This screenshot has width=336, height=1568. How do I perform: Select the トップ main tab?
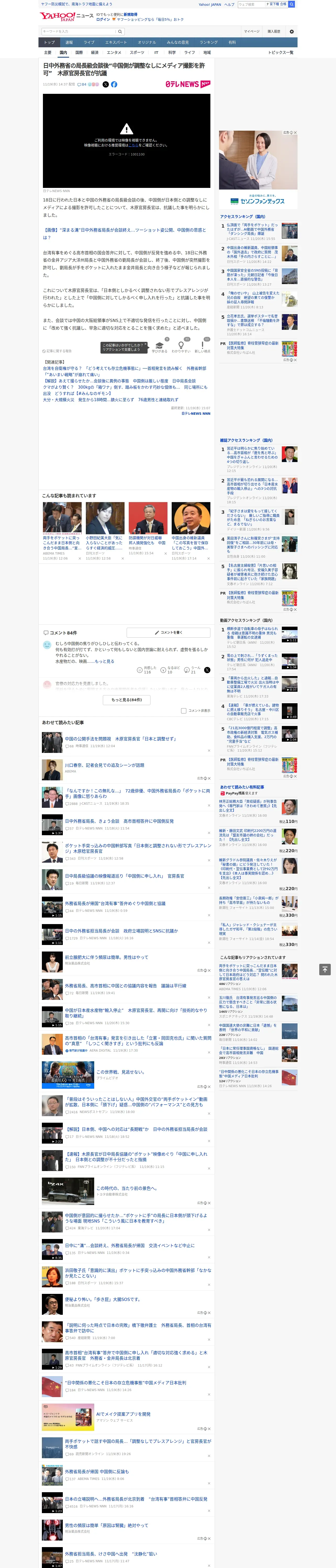point(49,42)
